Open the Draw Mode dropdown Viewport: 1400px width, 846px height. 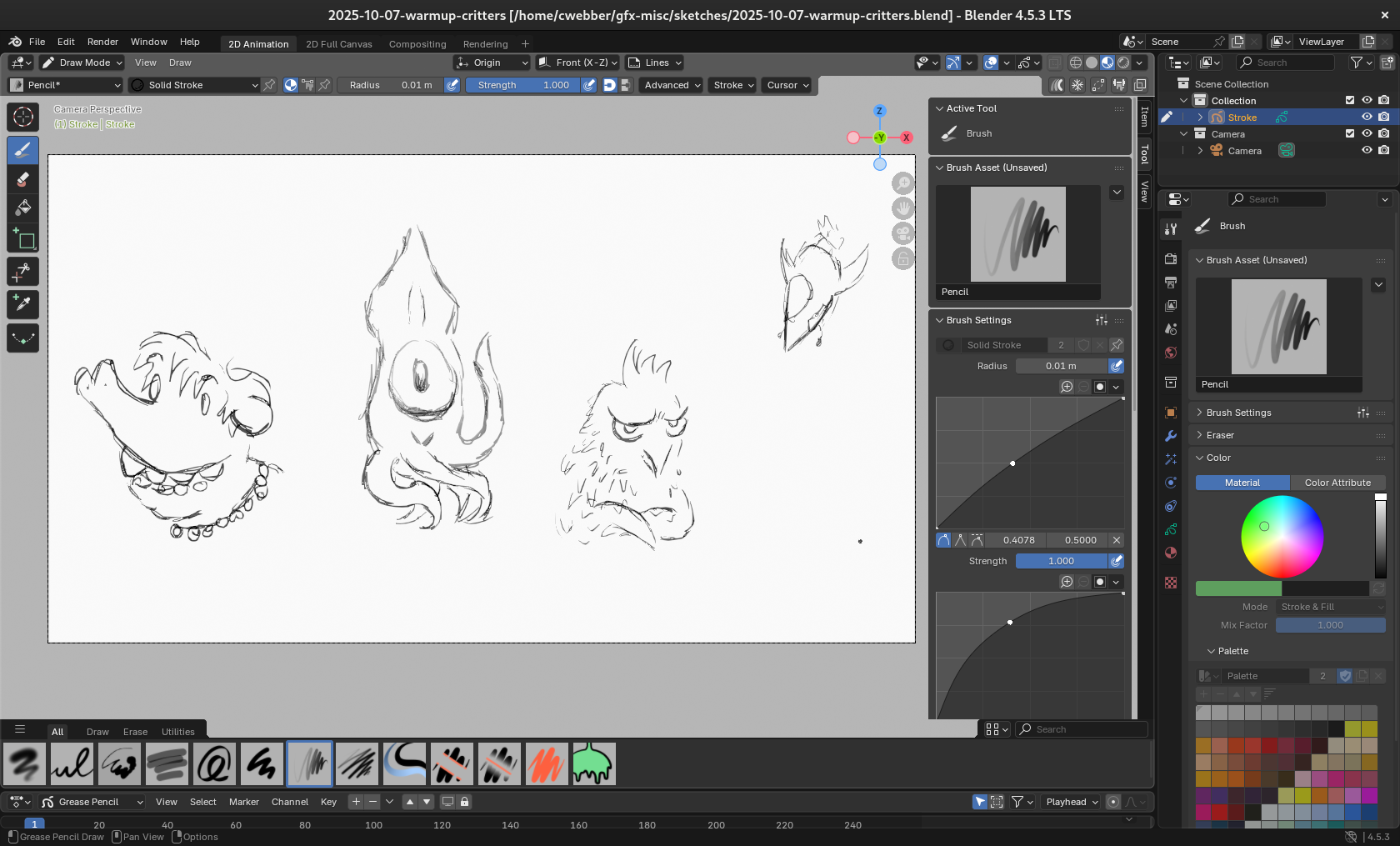click(x=82, y=63)
